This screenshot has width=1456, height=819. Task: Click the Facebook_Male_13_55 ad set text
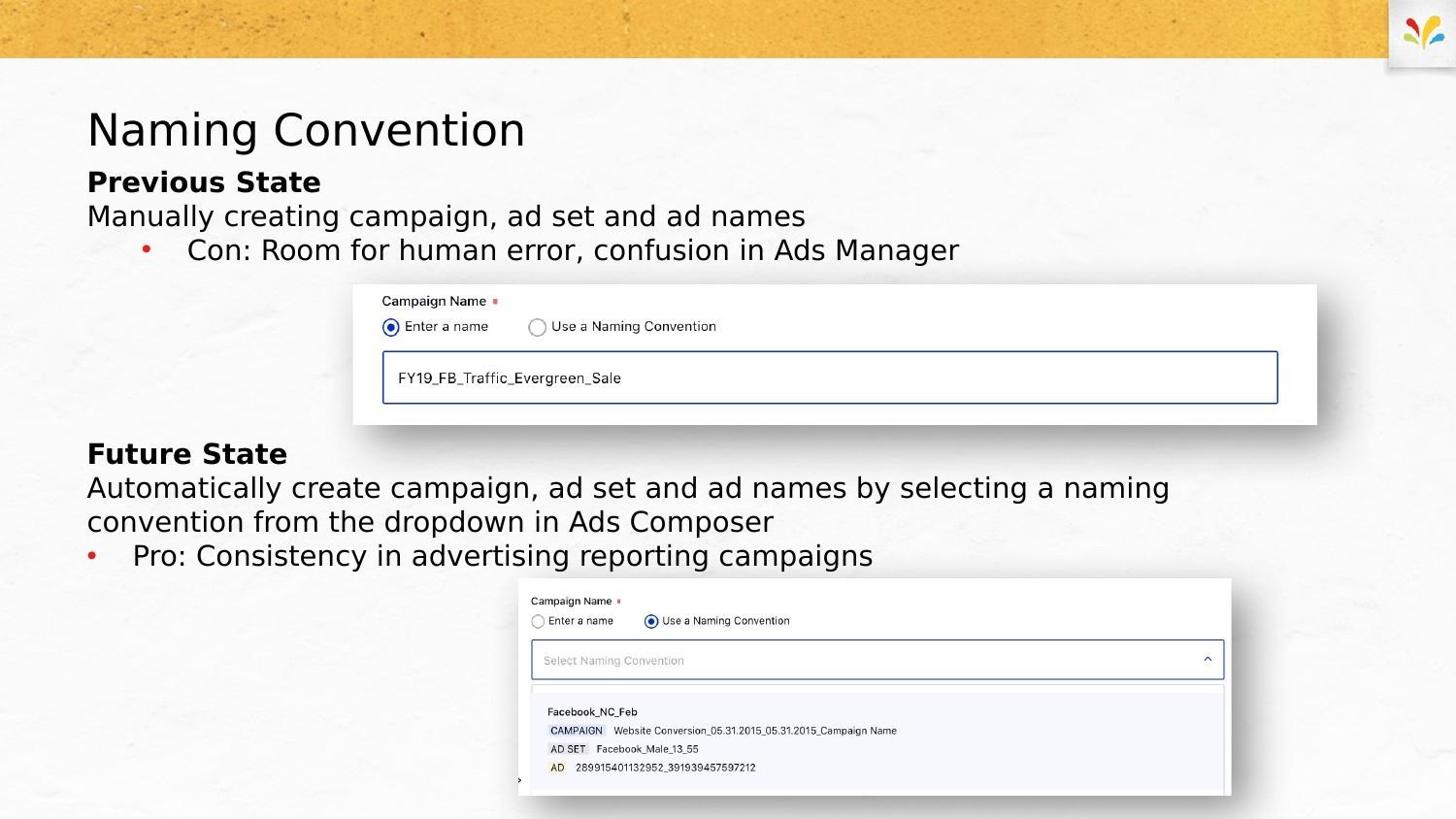(x=647, y=749)
